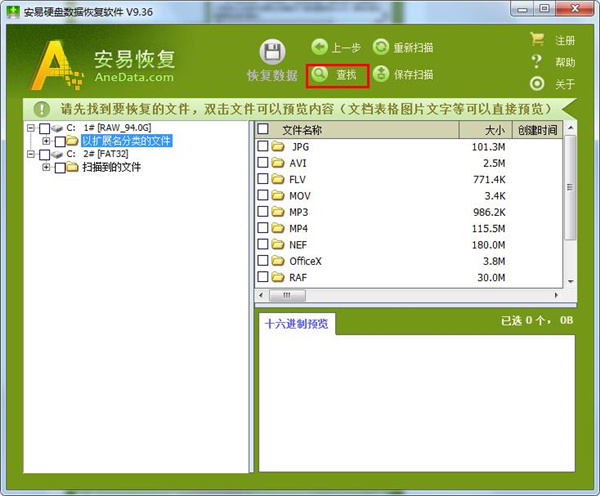Click the FLV folder icon
Image resolution: width=600 pixels, height=496 pixels.
(278, 179)
